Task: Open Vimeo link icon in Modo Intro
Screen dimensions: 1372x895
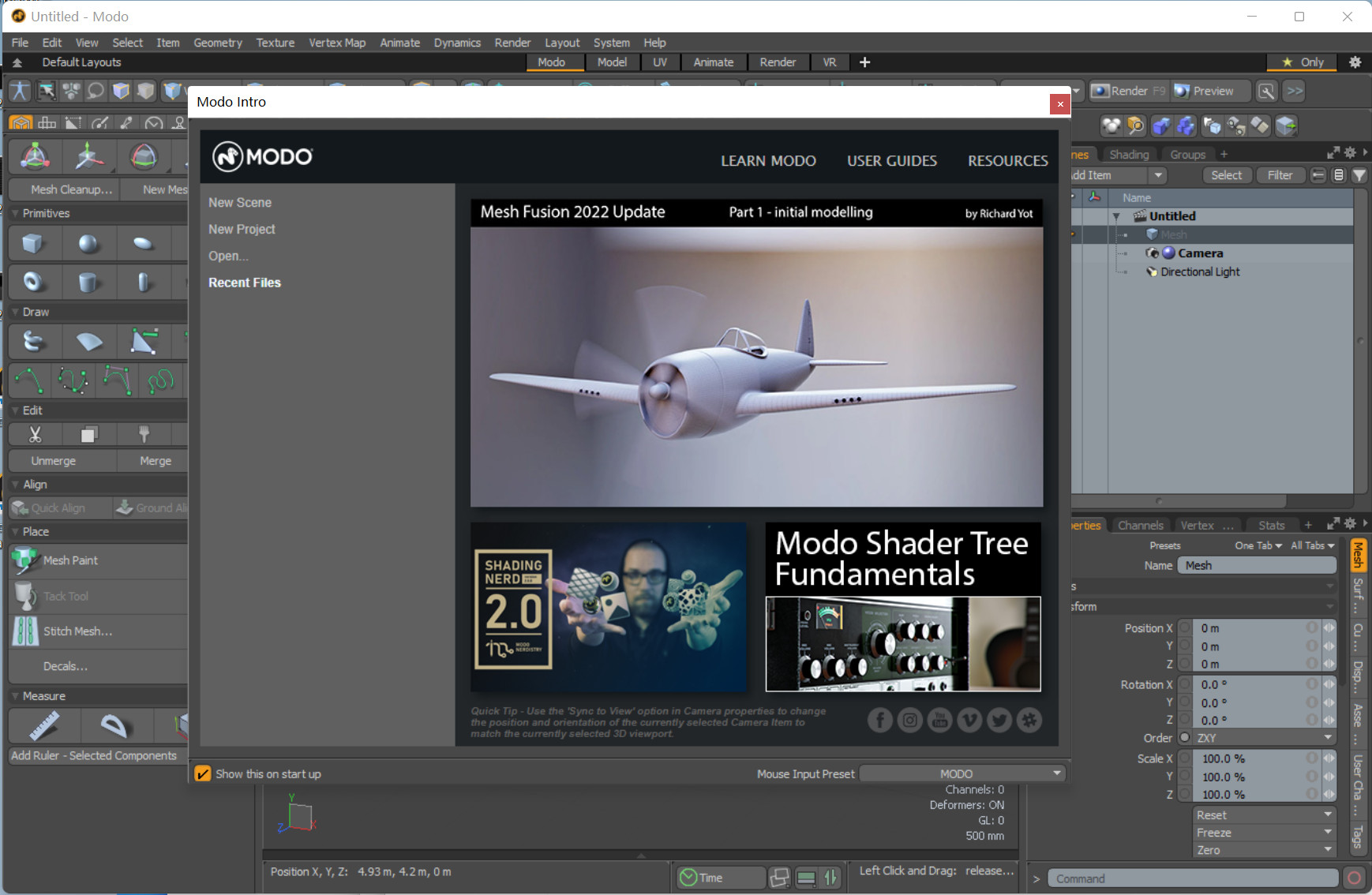Action: pos(969,720)
